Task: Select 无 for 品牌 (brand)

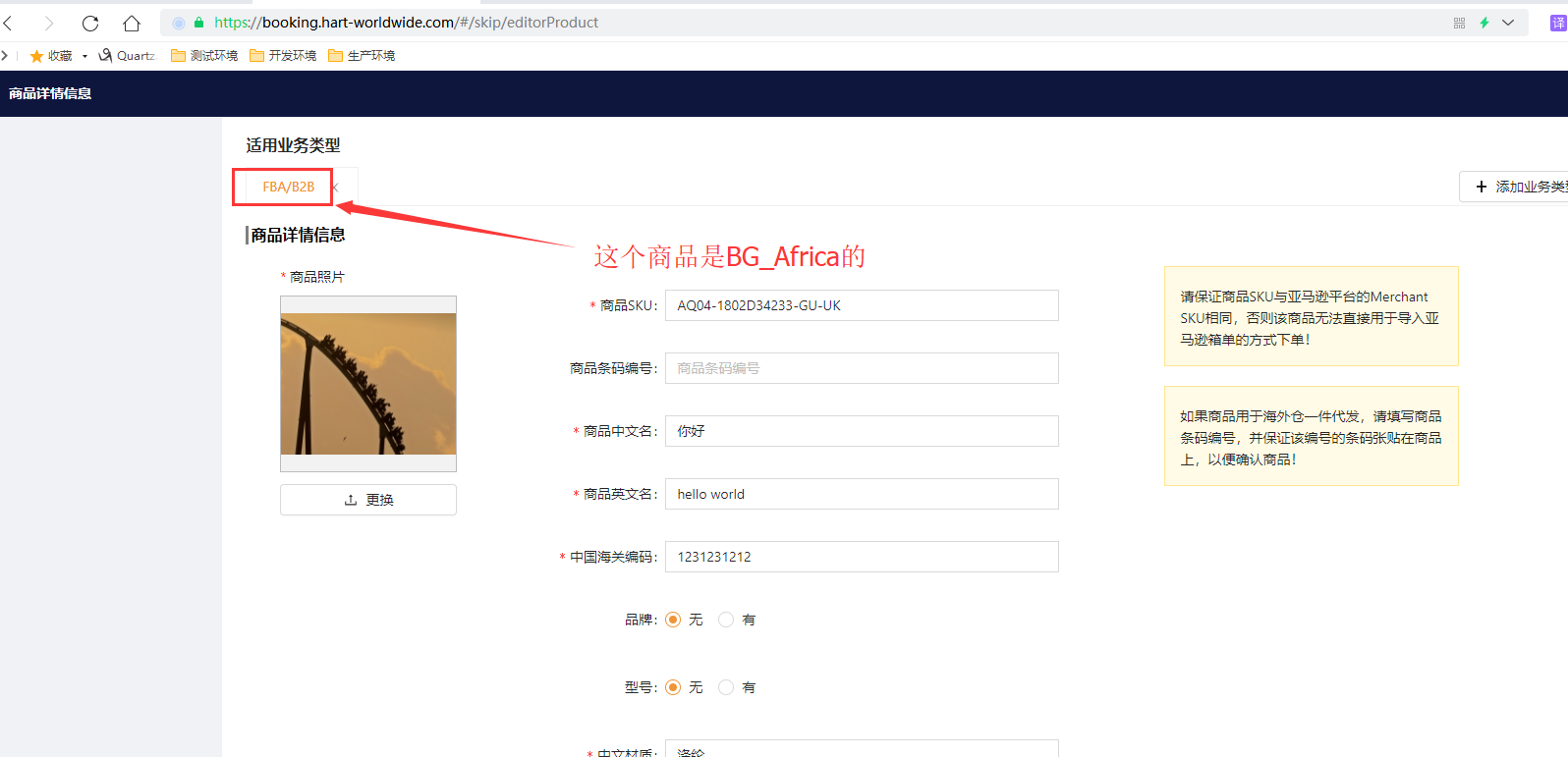Action: click(x=673, y=620)
